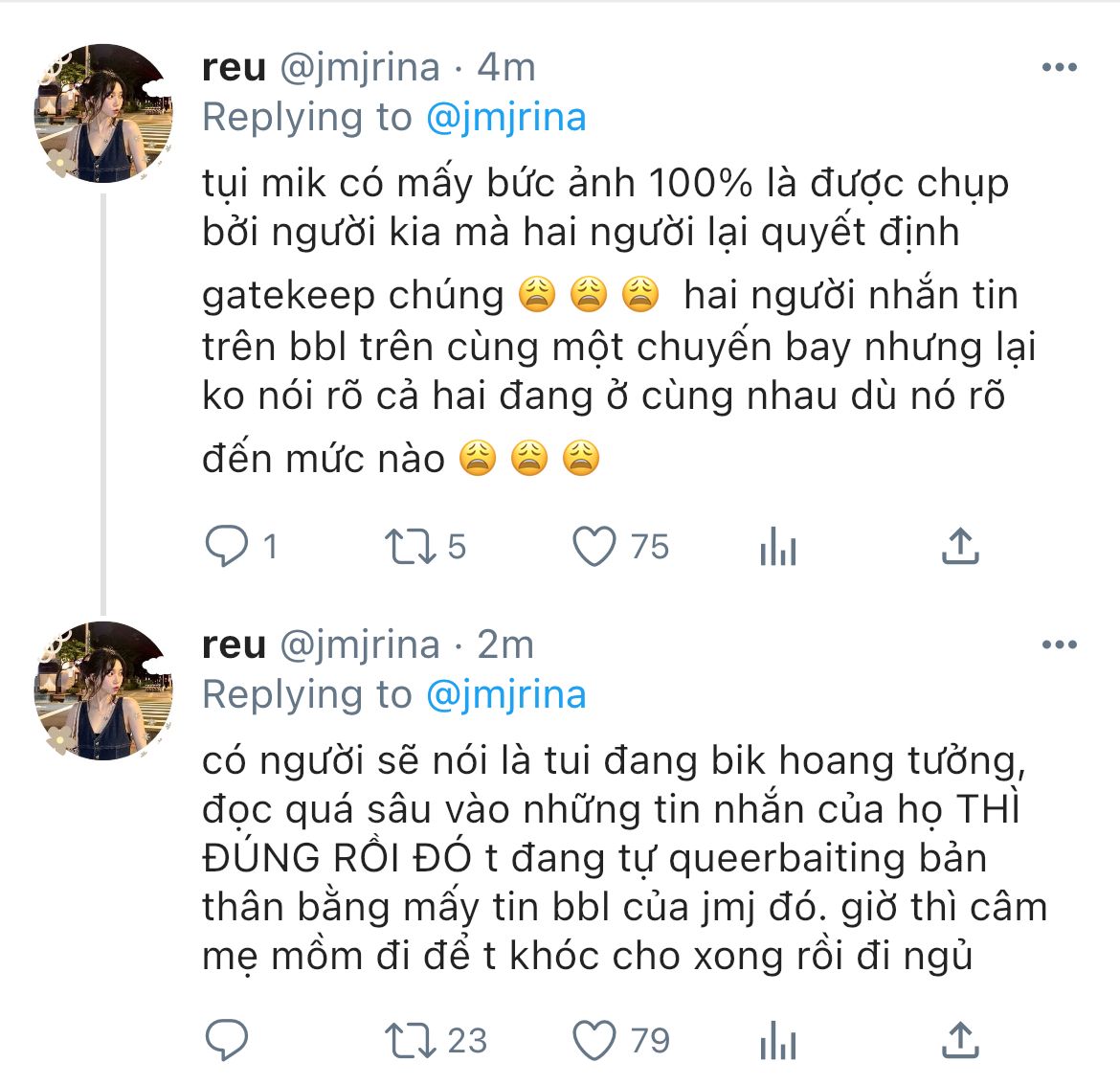
Task: Open the display name 'reu' on second tweet
Action: [x=234, y=645]
